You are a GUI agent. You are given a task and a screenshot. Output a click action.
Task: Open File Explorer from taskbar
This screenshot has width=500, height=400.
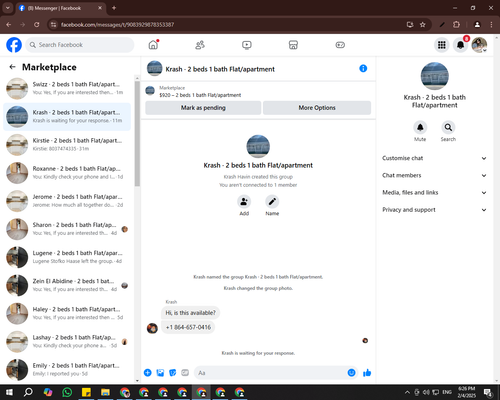105,392
